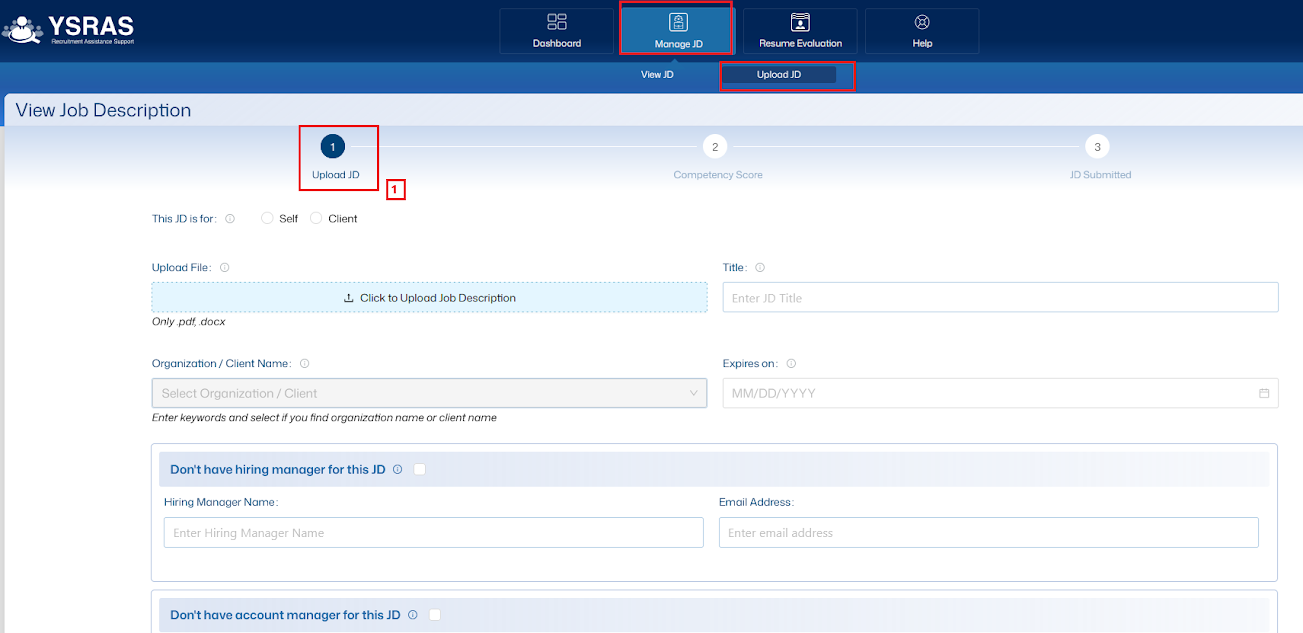Switch to the View JD tab
1303x633 pixels.
(x=657, y=73)
